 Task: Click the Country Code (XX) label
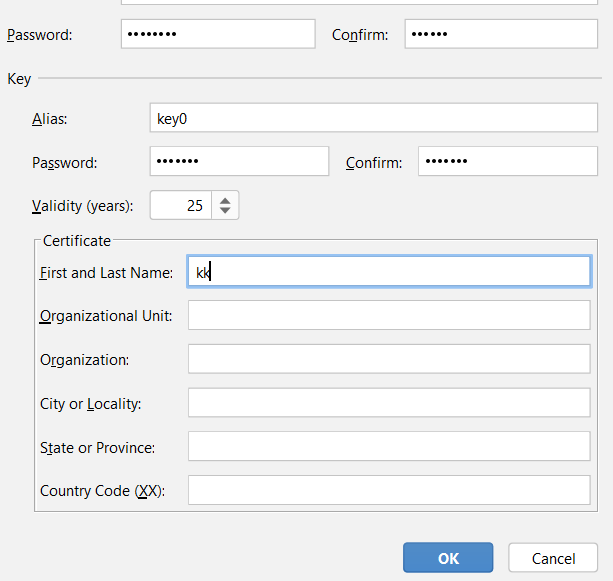pyautogui.click(x=102, y=491)
